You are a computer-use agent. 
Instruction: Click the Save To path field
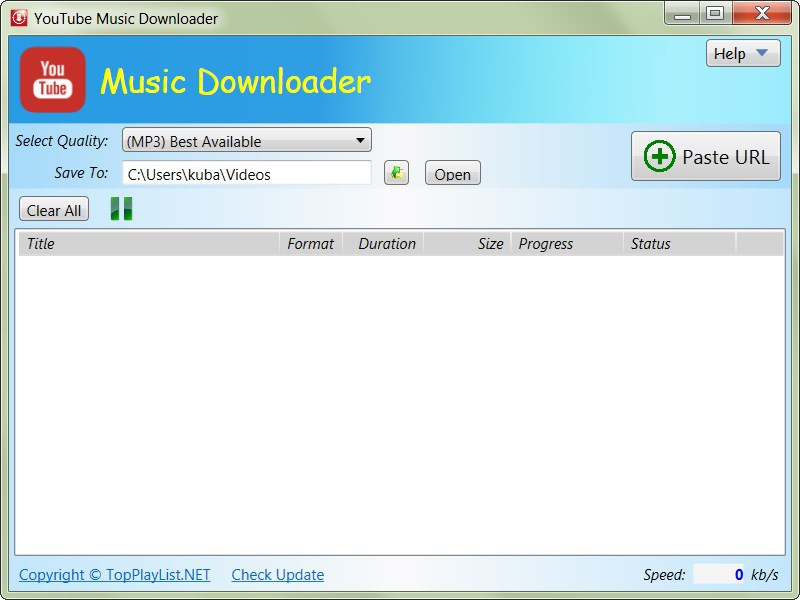click(x=247, y=173)
